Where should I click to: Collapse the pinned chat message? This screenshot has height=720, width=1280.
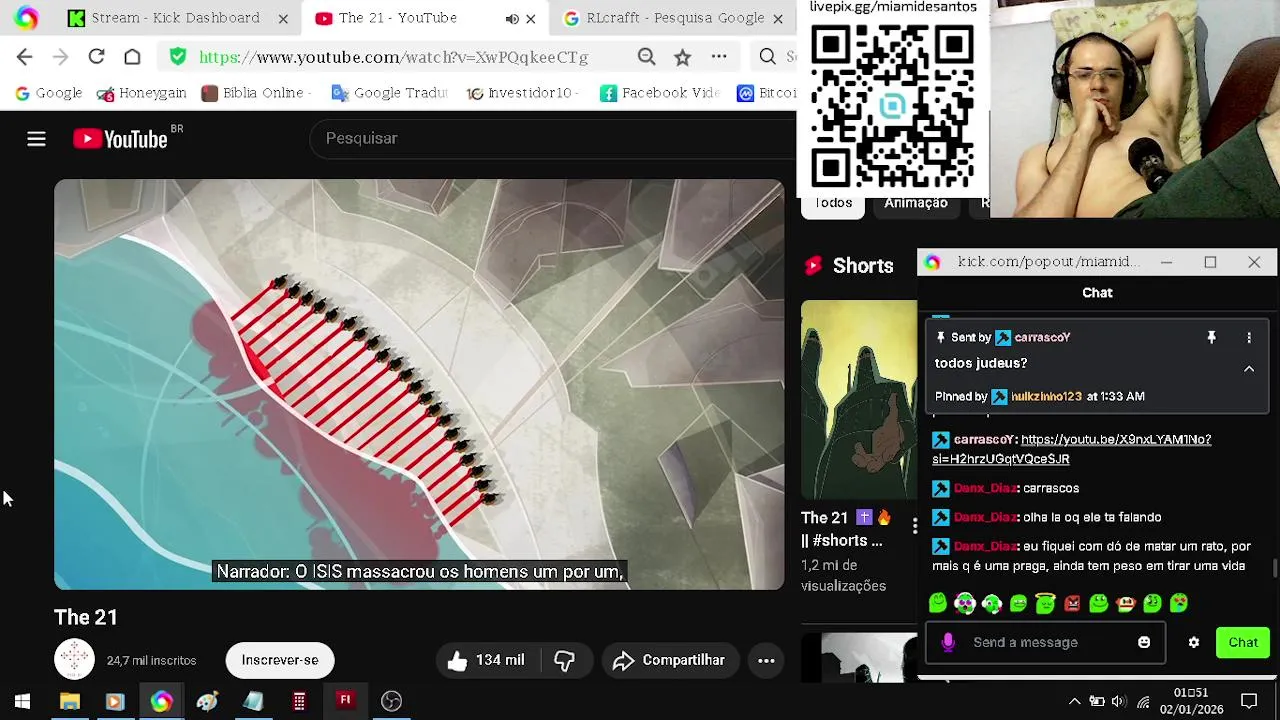pyautogui.click(x=1249, y=369)
